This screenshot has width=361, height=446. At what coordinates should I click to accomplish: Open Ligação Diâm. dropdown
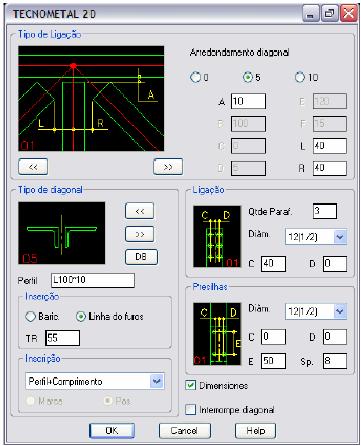pos(340,237)
